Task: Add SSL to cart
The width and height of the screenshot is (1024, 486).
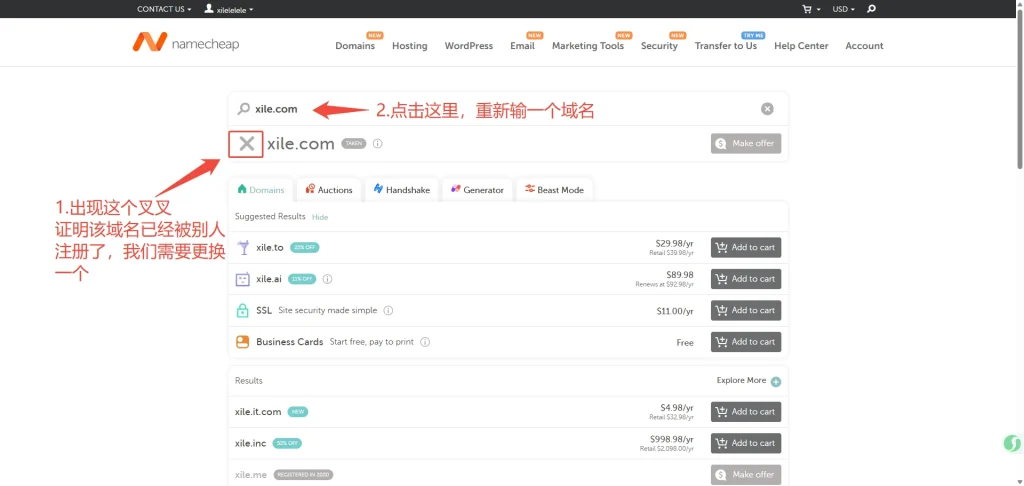Action: 746,310
